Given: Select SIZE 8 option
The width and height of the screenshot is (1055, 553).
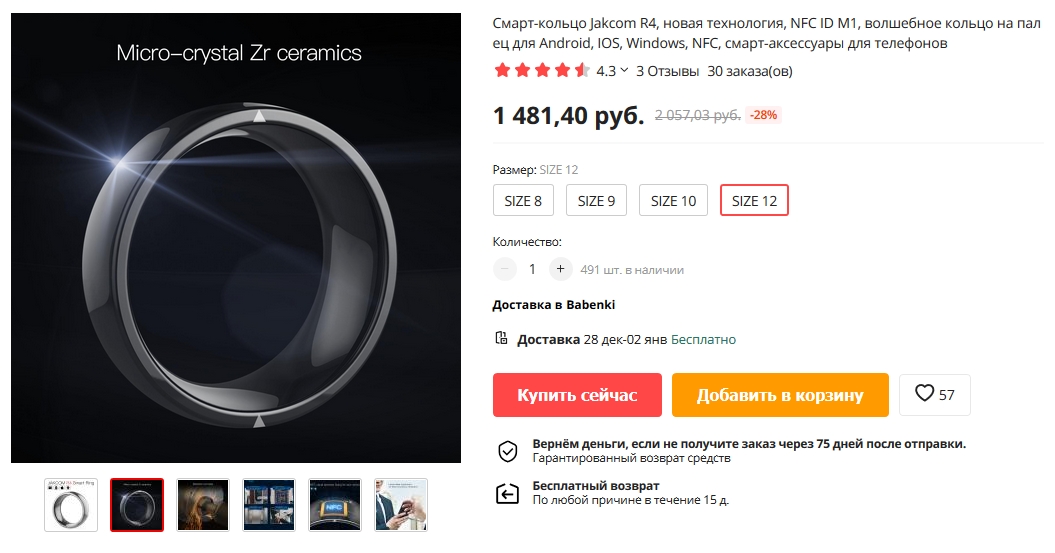Looking at the screenshot, I should click(x=523, y=200).
